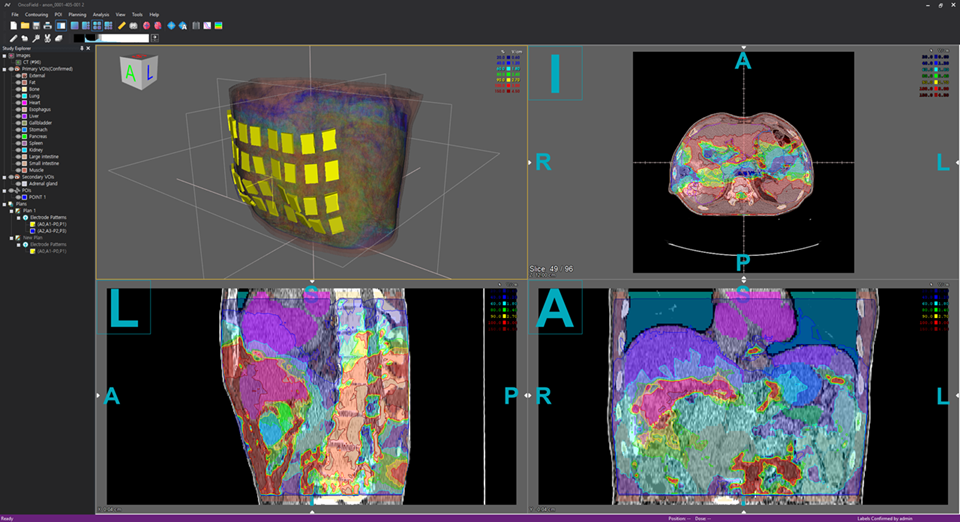
Task: Click the Open folder toolbar icon
Action: 25,26
